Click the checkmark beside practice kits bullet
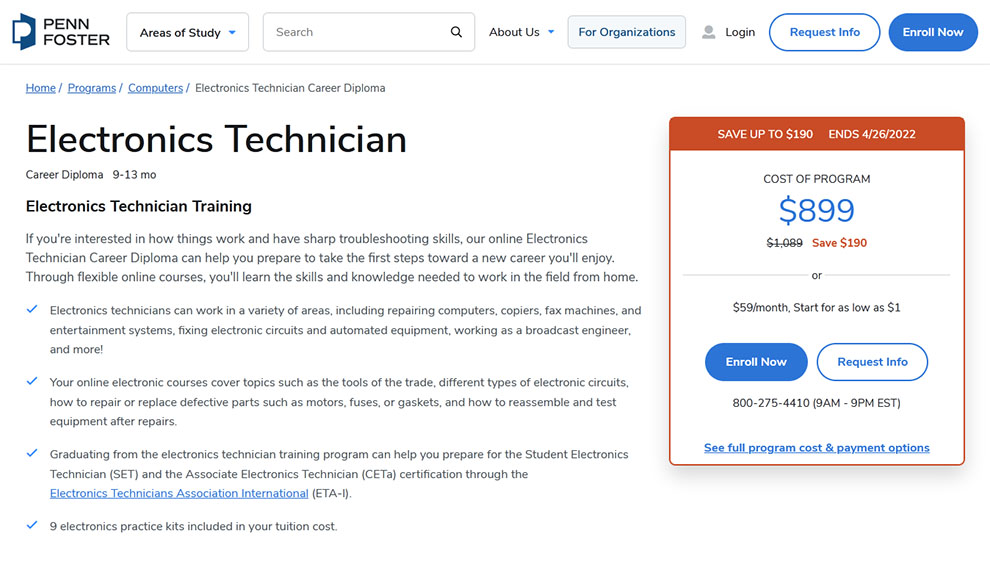The image size is (990, 564). pyautogui.click(x=32, y=525)
